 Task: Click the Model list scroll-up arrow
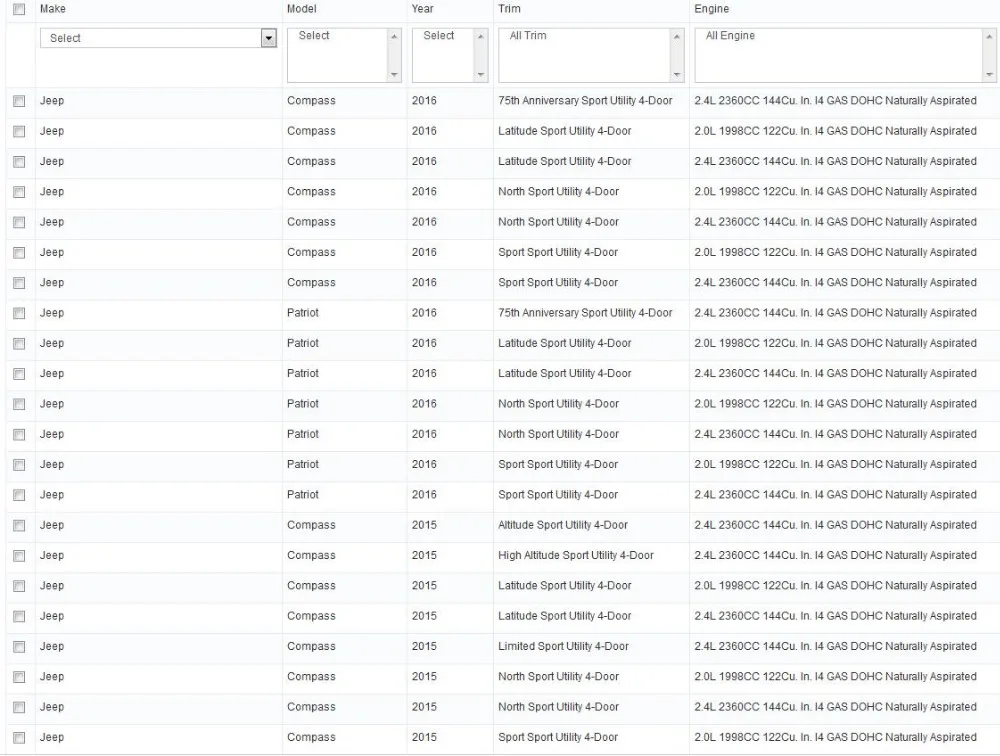click(394, 36)
